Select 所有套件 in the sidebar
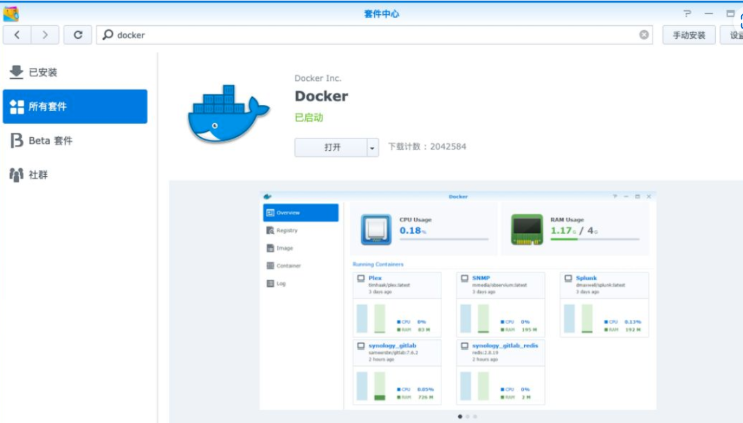The width and height of the screenshot is (743, 423). pos(75,107)
